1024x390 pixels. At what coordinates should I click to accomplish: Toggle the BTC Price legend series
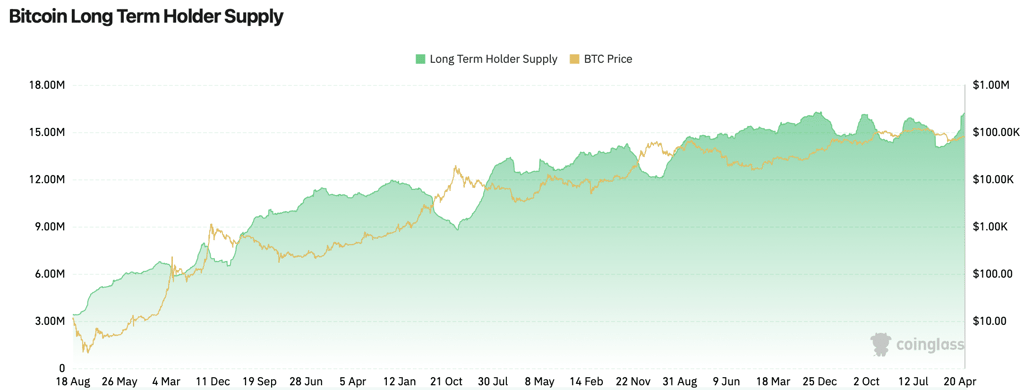601,59
